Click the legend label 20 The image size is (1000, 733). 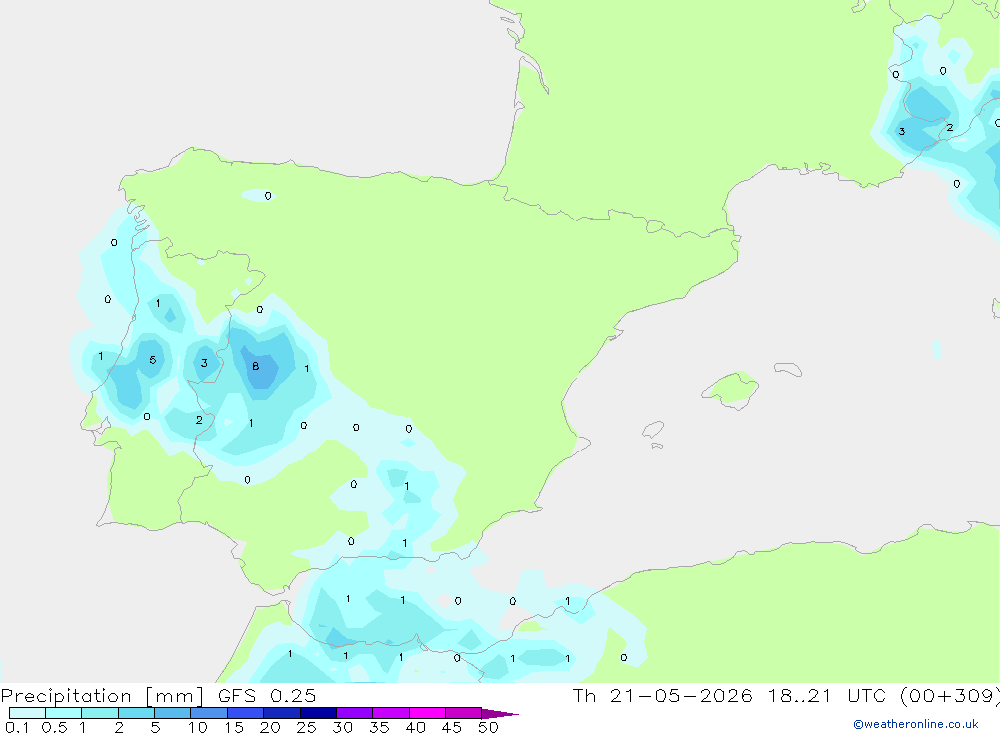(x=270, y=727)
